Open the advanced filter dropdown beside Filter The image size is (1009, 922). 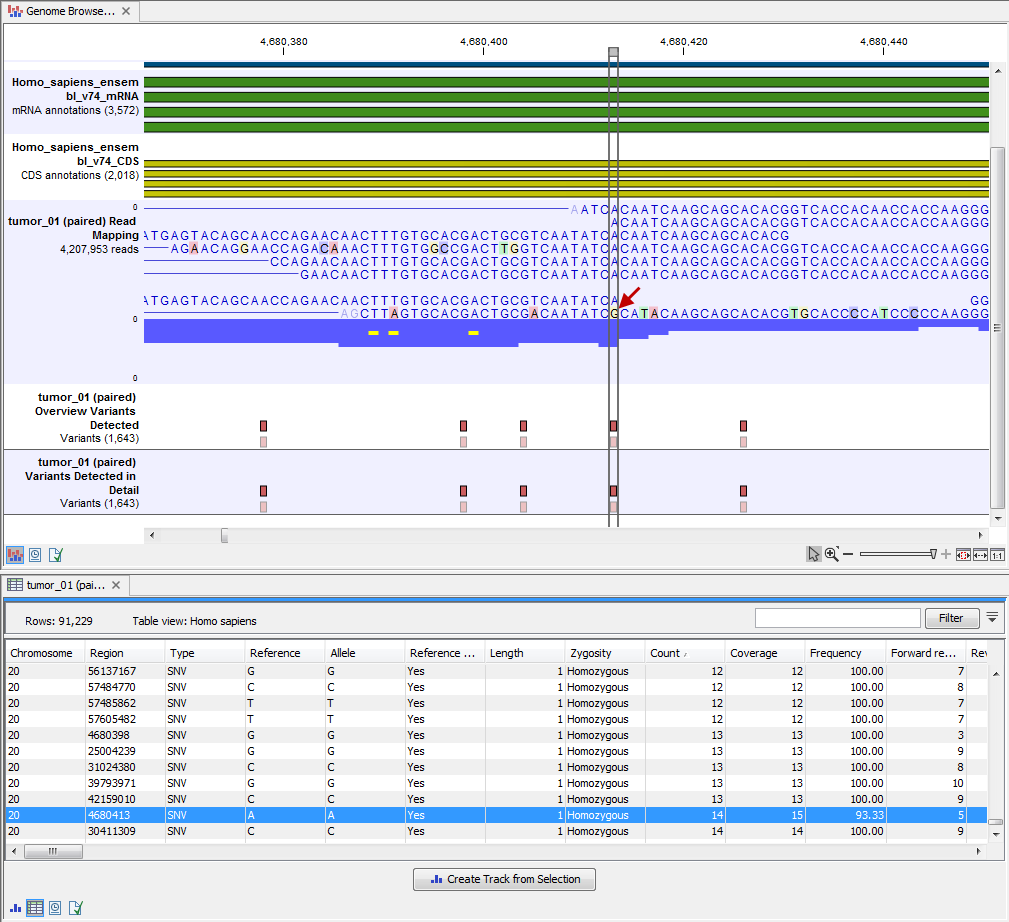tap(993, 618)
